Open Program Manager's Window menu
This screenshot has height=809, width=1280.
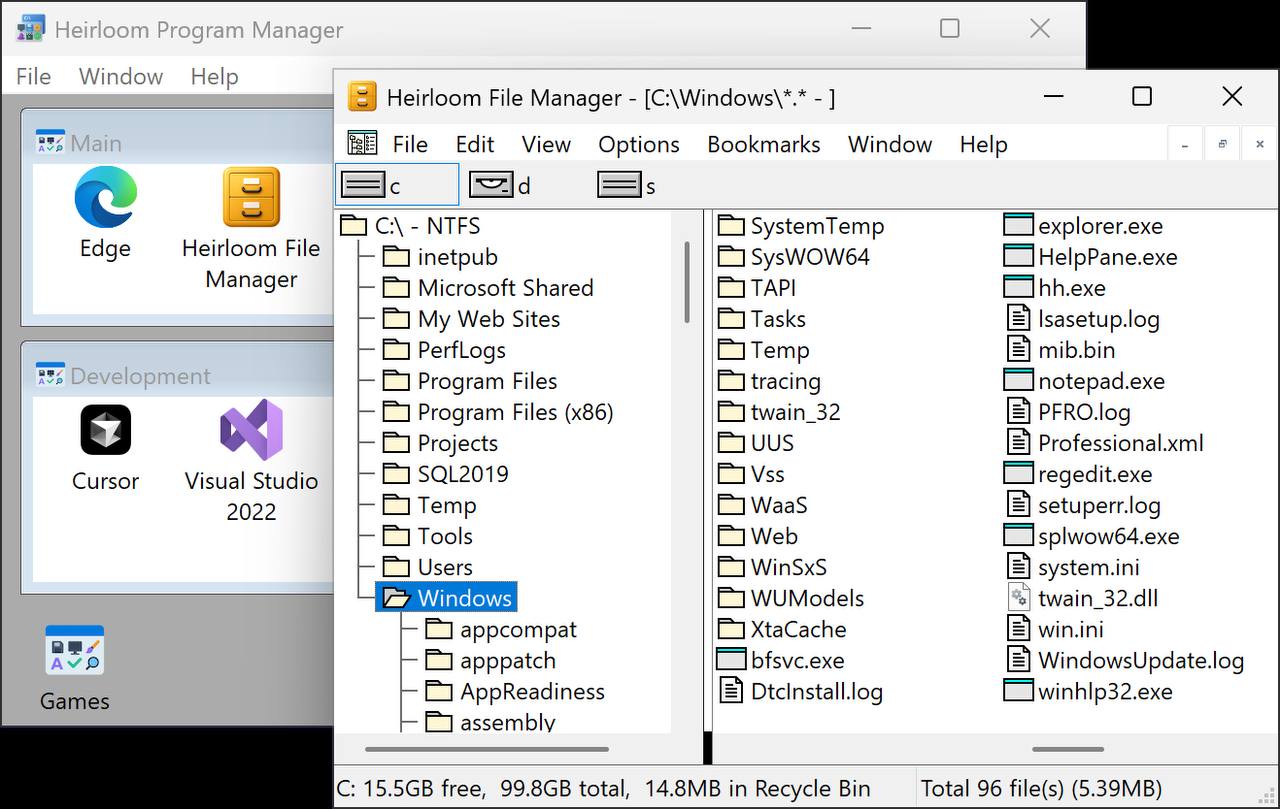coord(120,77)
